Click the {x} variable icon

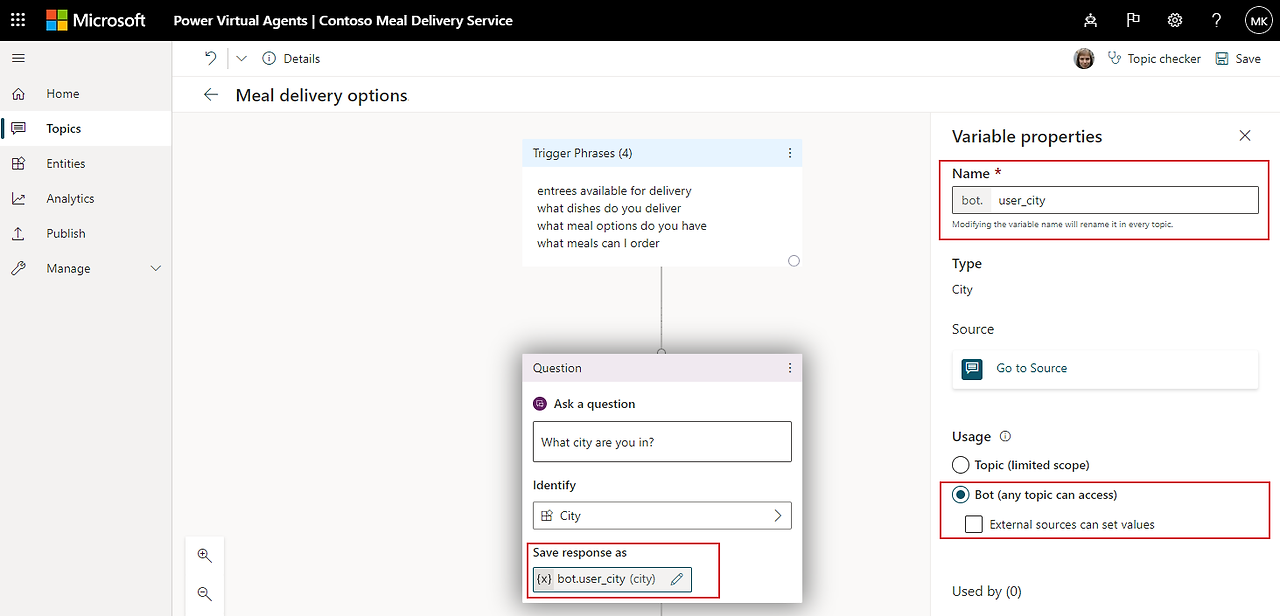[543, 579]
